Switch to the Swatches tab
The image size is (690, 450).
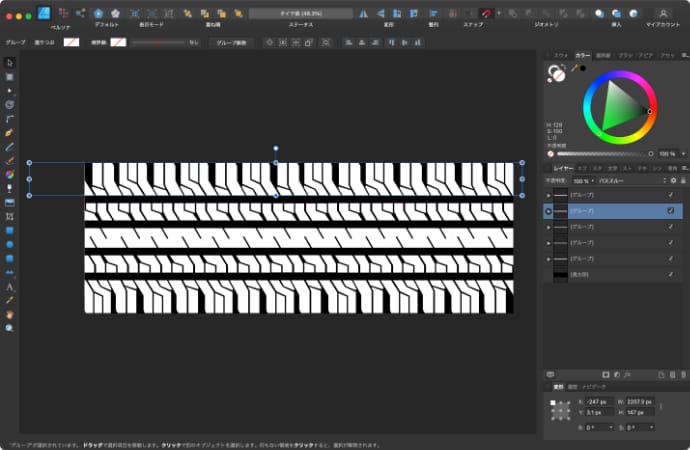pyautogui.click(x=560, y=55)
